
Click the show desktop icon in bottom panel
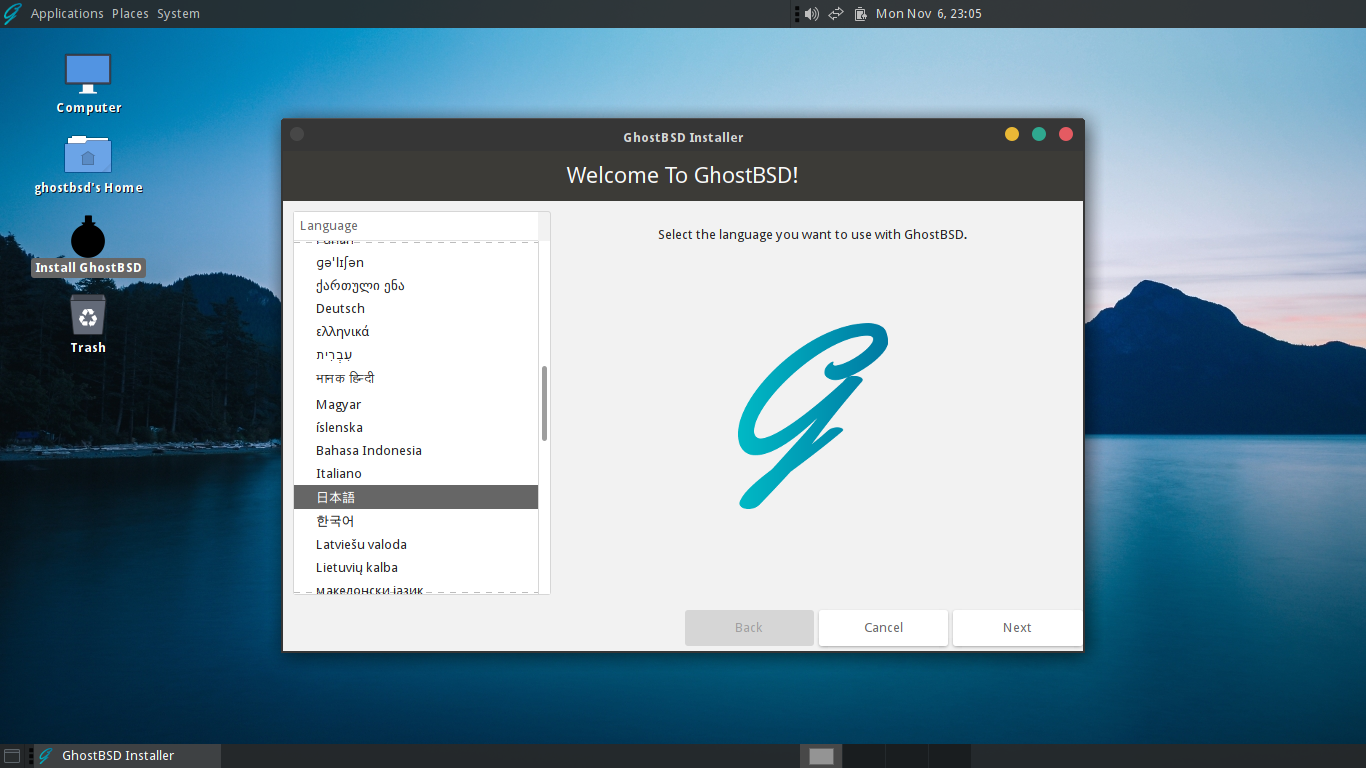pyautogui.click(x=12, y=756)
